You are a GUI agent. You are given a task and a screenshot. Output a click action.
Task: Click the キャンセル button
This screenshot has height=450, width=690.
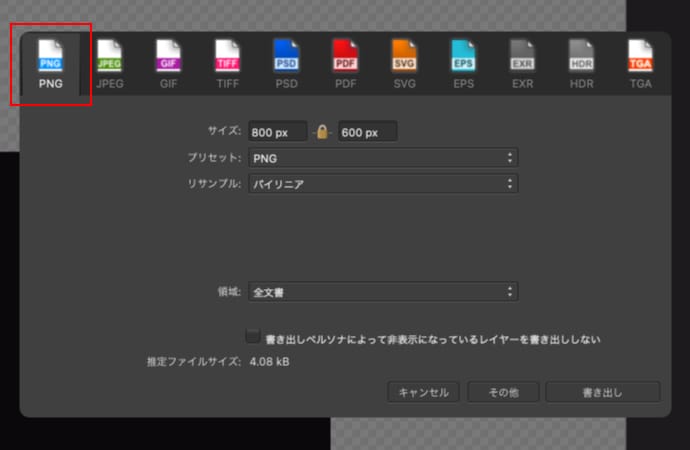pyautogui.click(x=423, y=392)
